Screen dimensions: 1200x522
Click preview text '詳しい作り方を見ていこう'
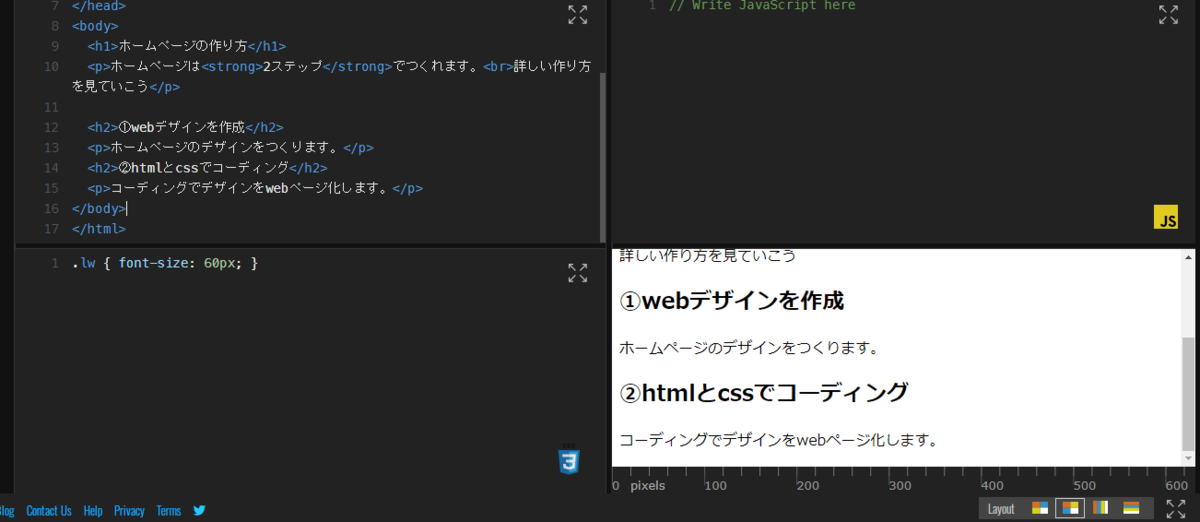[x=708, y=255]
